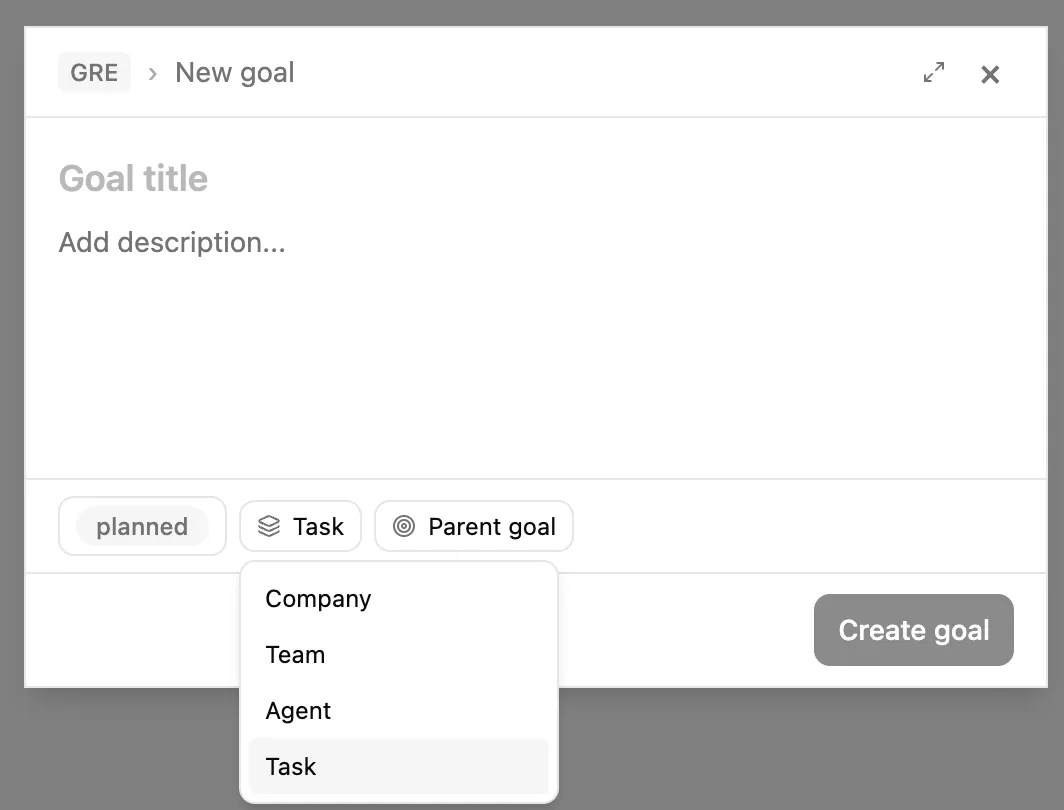Select the Team level option
The height and width of the screenshot is (810, 1064).
295,655
